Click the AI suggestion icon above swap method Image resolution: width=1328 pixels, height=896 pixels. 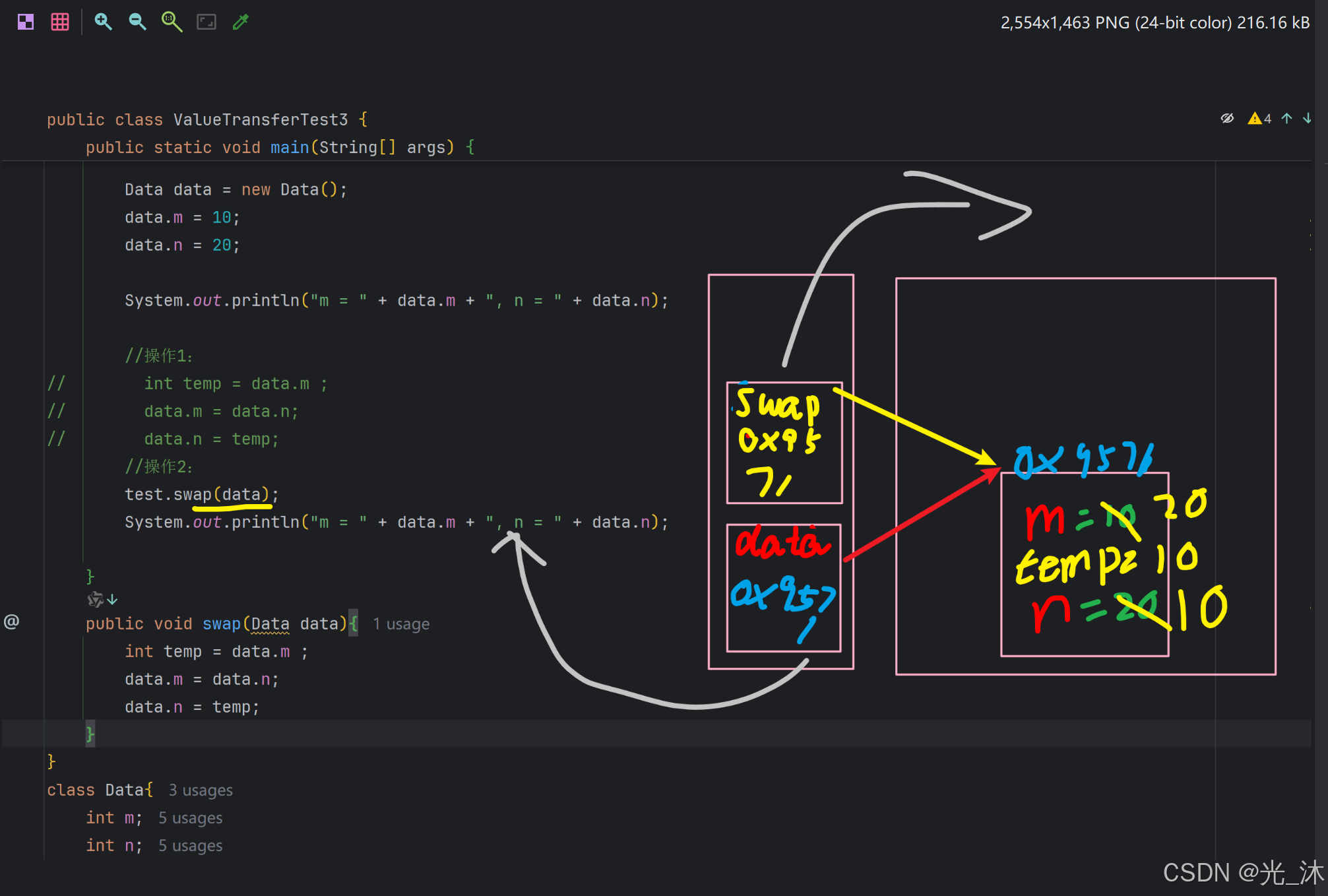point(96,599)
